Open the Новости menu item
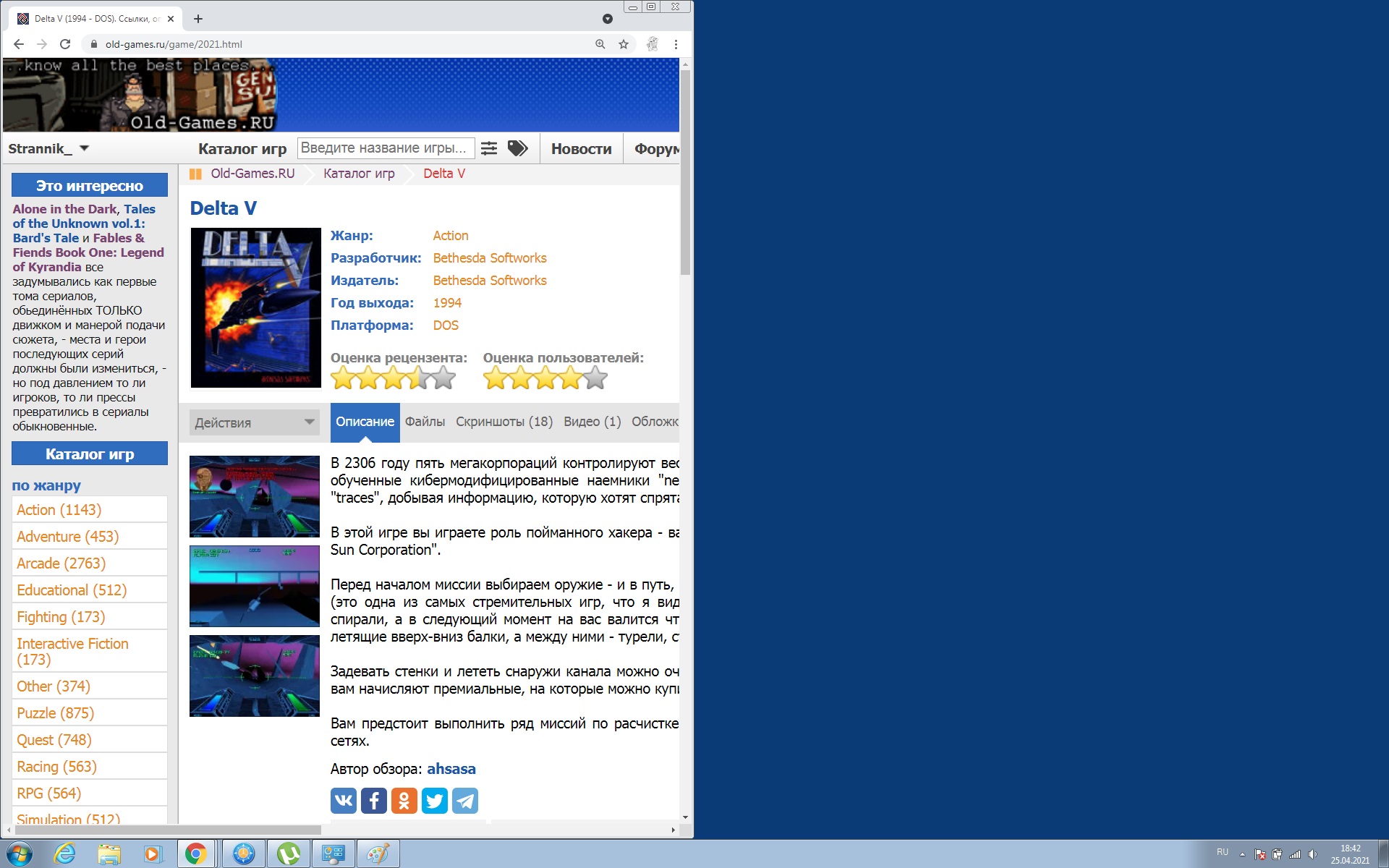 coord(581,149)
